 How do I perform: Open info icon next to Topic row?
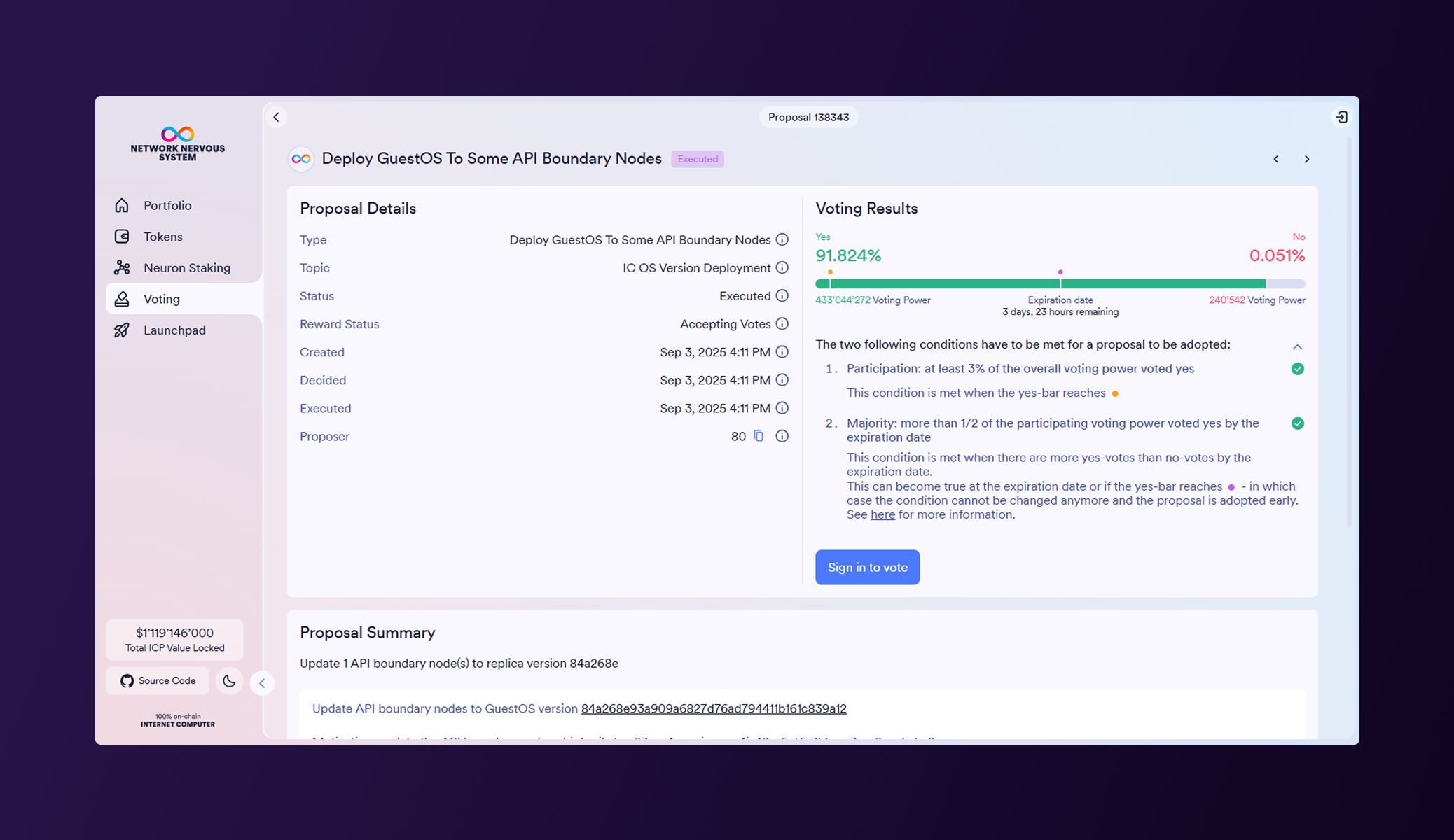782,267
